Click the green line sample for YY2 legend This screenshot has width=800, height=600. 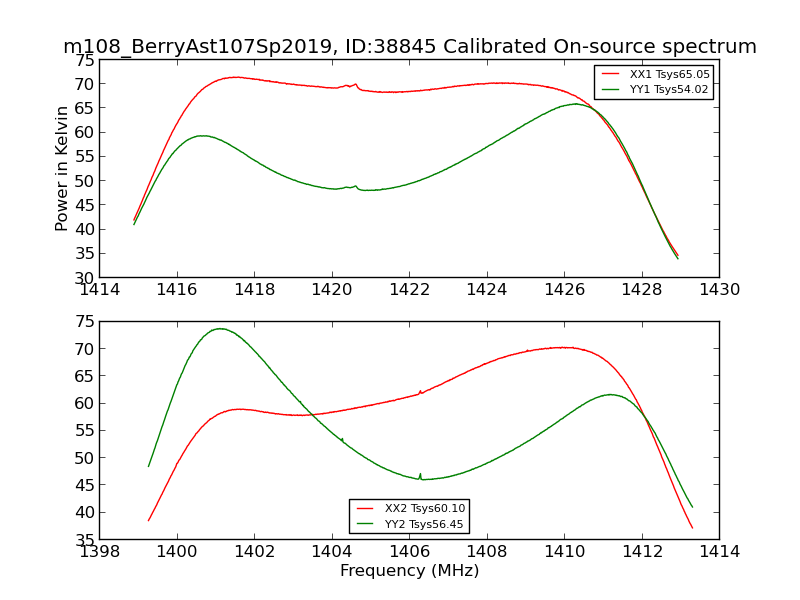[365, 523]
